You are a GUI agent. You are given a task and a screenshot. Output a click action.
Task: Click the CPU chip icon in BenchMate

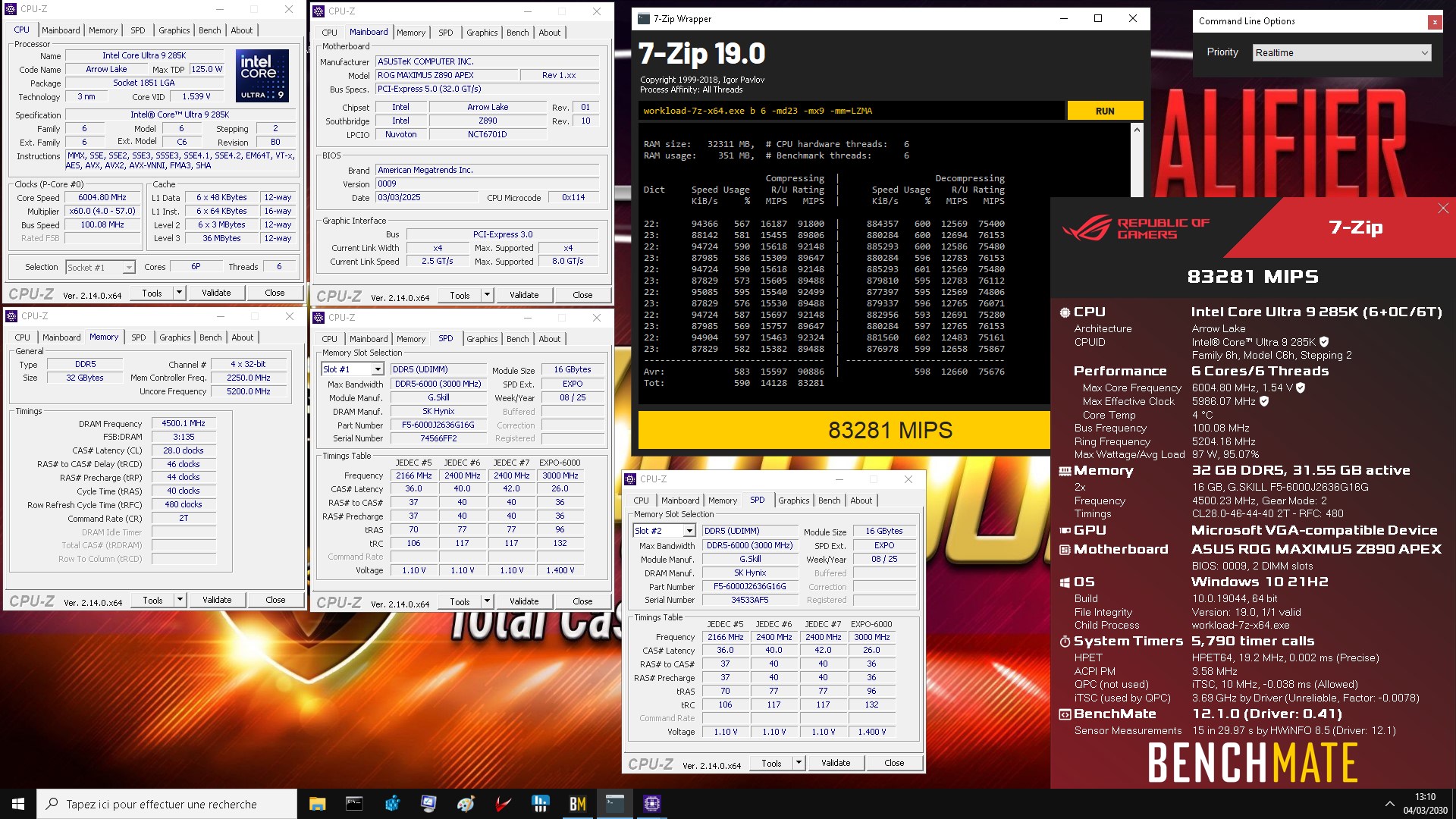pyautogui.click(x=1065, y=312)
